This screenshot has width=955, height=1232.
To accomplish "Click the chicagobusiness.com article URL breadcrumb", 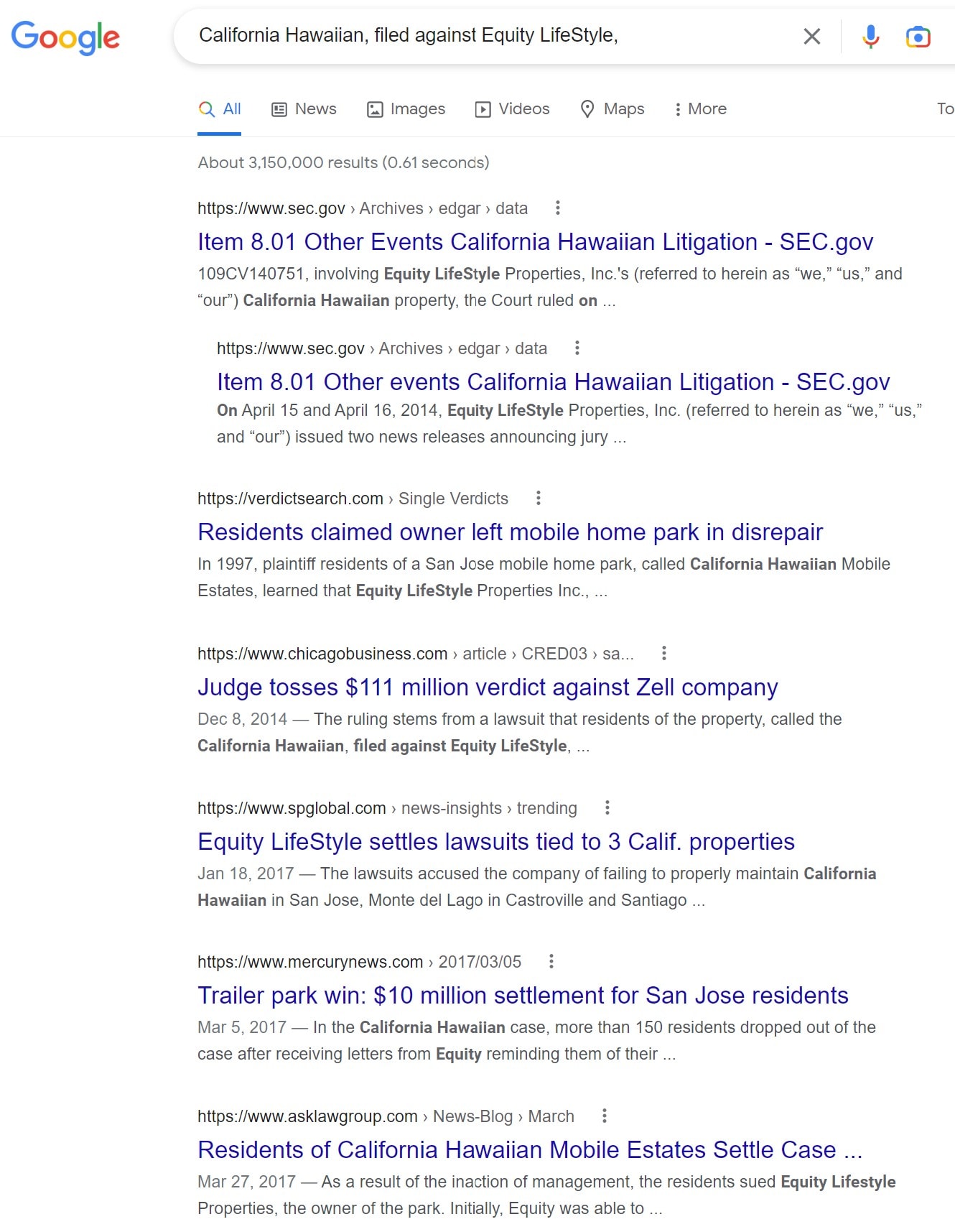I will [x=415, y=654].
